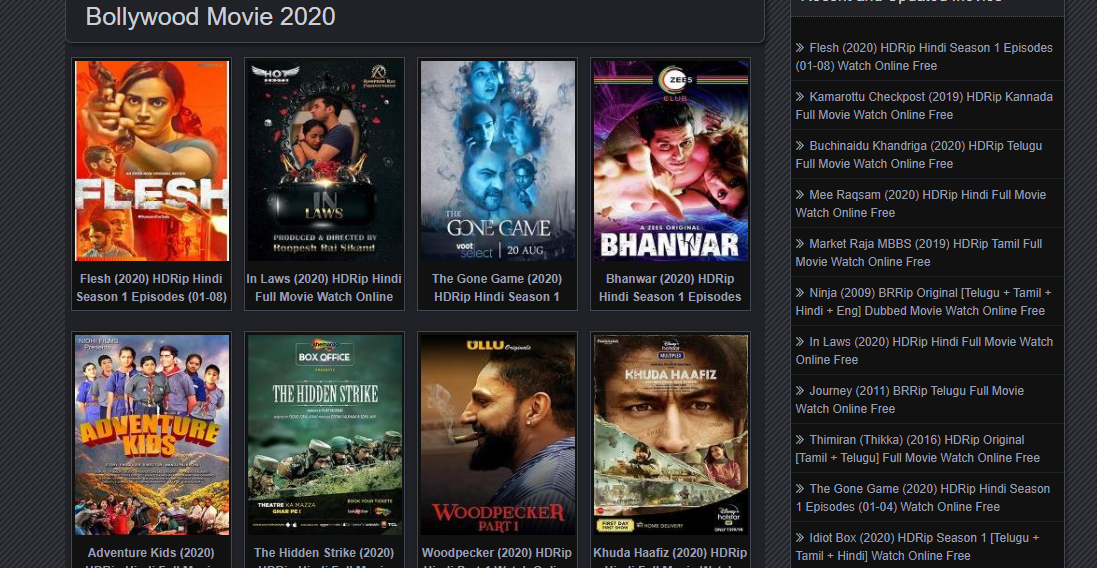This screenshot has width=1097, height=568.
Task: Open The Gone Game Episodes (01-04) sidebar link
Action: [923, 497]
